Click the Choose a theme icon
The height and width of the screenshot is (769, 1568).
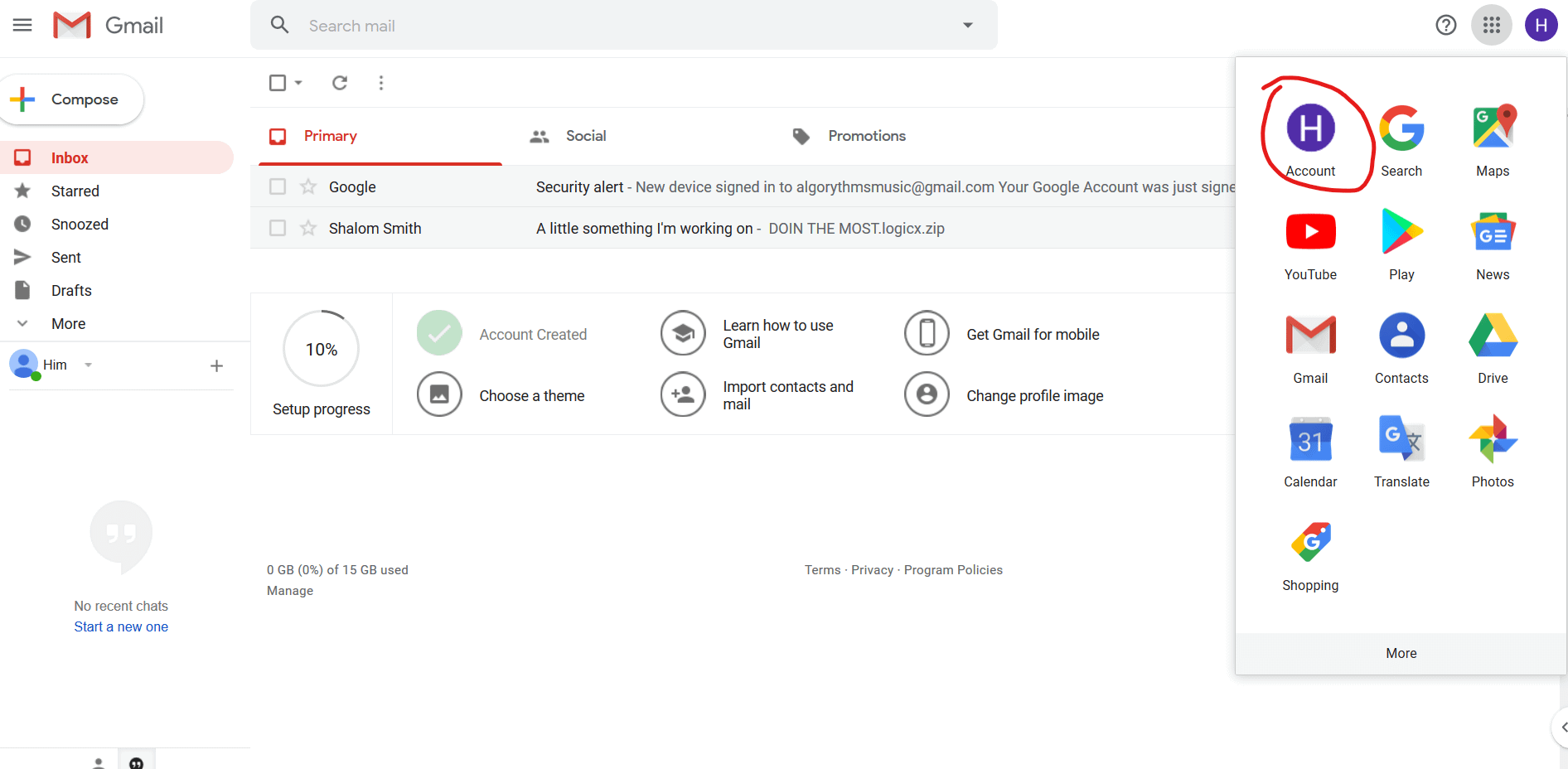439,394
